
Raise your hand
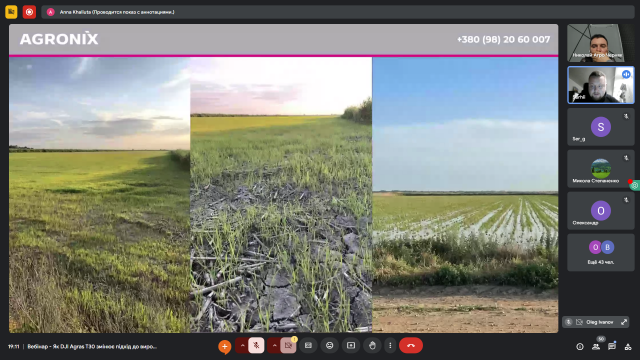click(x=372, y=346)
